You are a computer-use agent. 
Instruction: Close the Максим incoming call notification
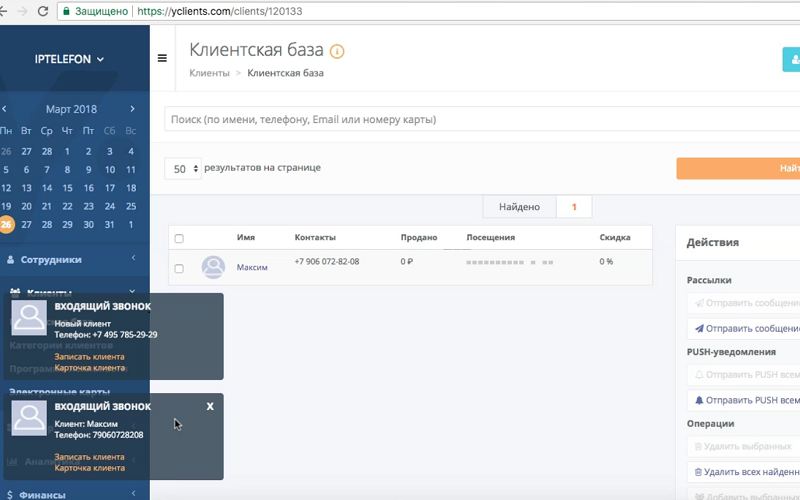(x=210, y=406)
